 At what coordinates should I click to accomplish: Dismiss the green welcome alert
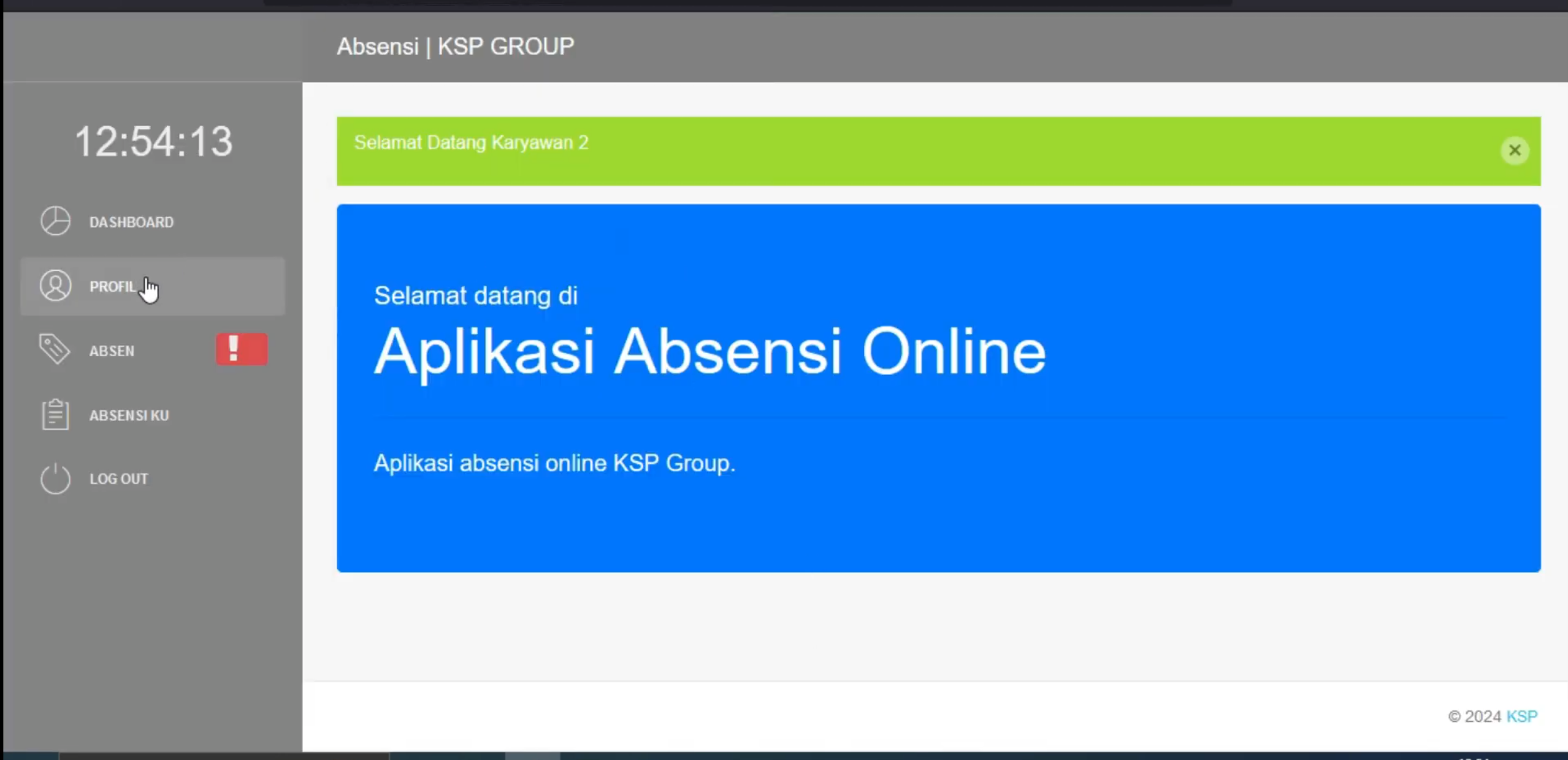point(1514,150)
